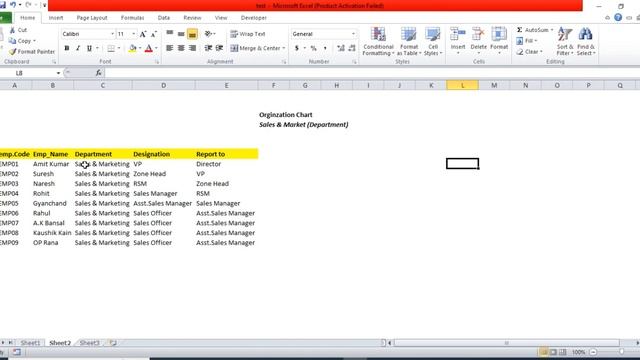
Task: Open Name Box dropdown arrow
Action: pos(58,73)
